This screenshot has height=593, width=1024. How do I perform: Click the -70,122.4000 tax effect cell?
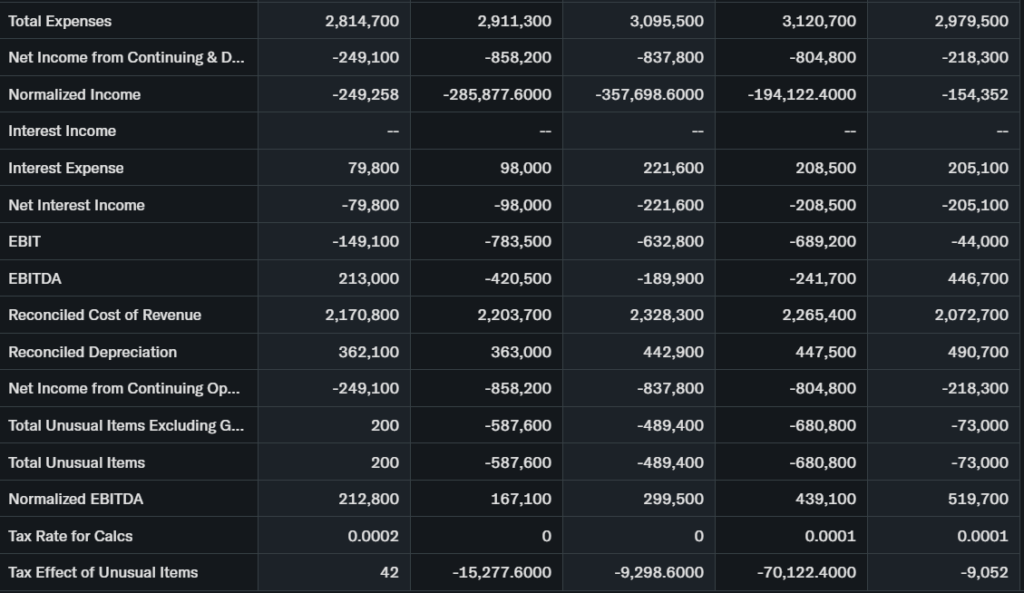click(x=802, y=572)
